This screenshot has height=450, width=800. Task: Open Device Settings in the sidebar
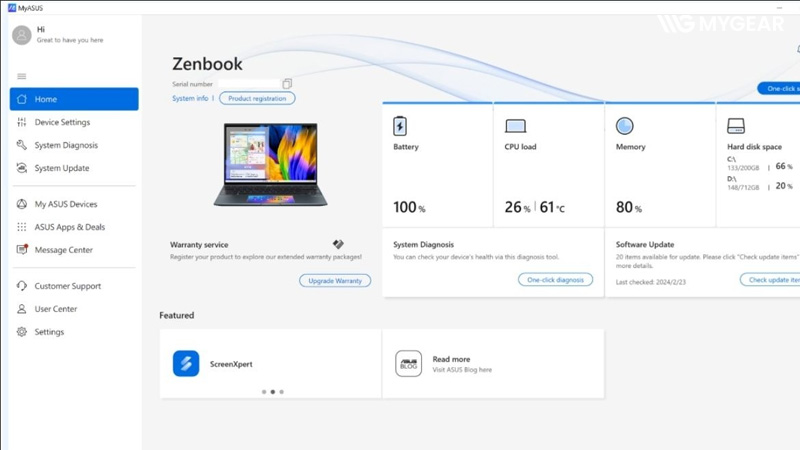(62, 122)
